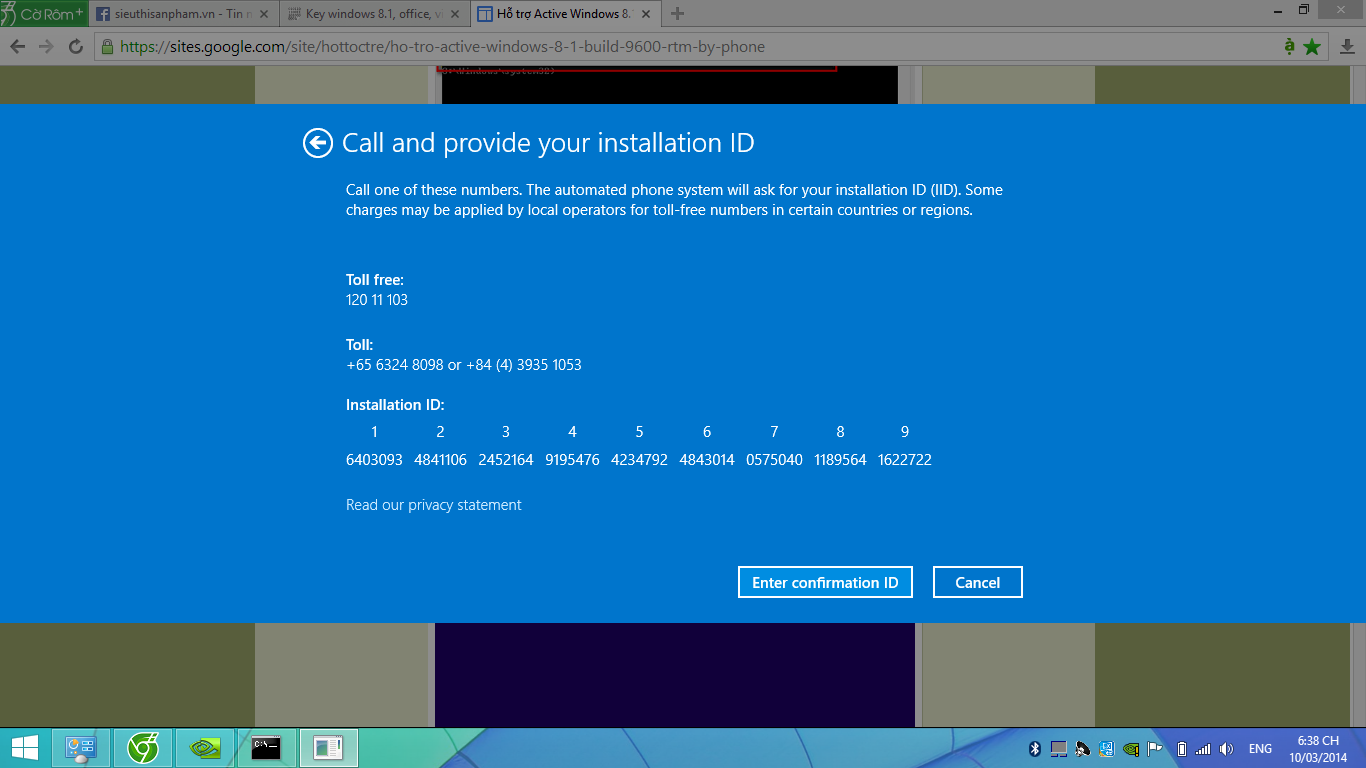
Task: Click installation ID group 0575040
Action: (x=774, y=460)
